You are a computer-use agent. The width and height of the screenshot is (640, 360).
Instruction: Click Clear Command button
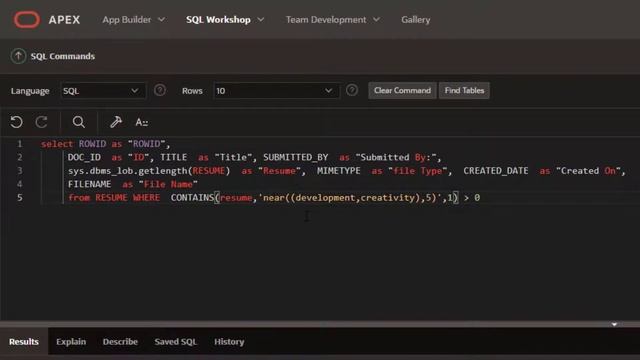402,91
